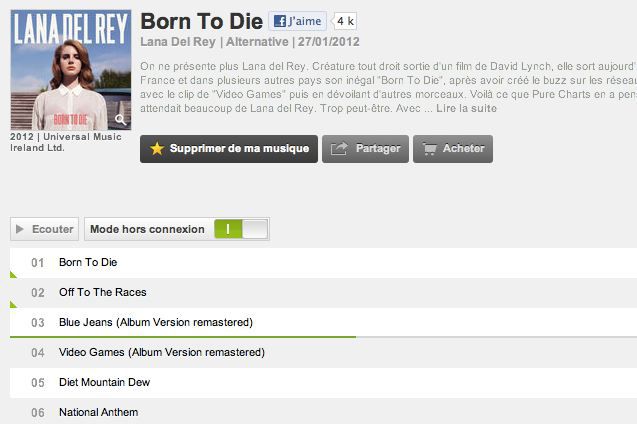Click the share arrow icon

339,149
